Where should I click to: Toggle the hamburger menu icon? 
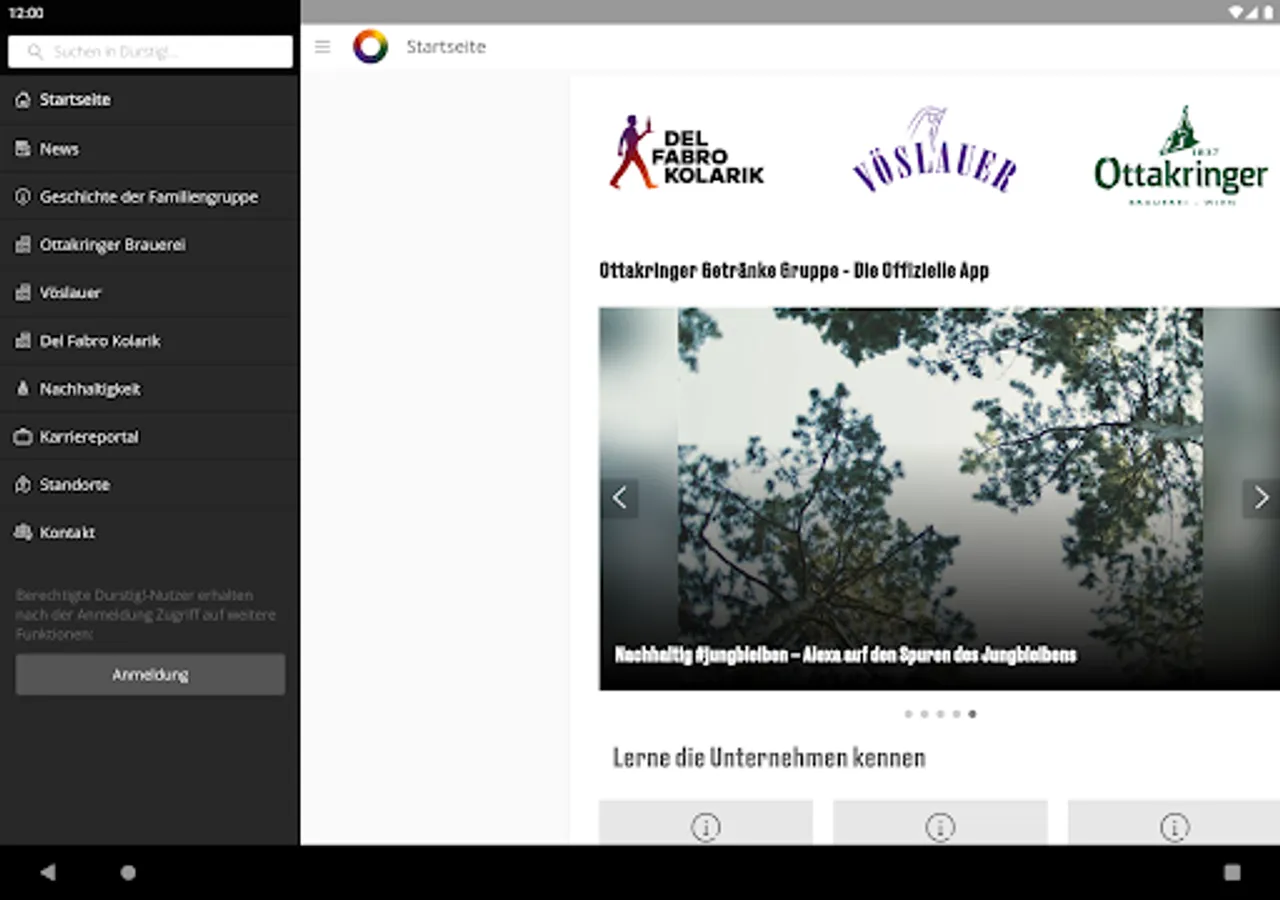tap(322, 47)
